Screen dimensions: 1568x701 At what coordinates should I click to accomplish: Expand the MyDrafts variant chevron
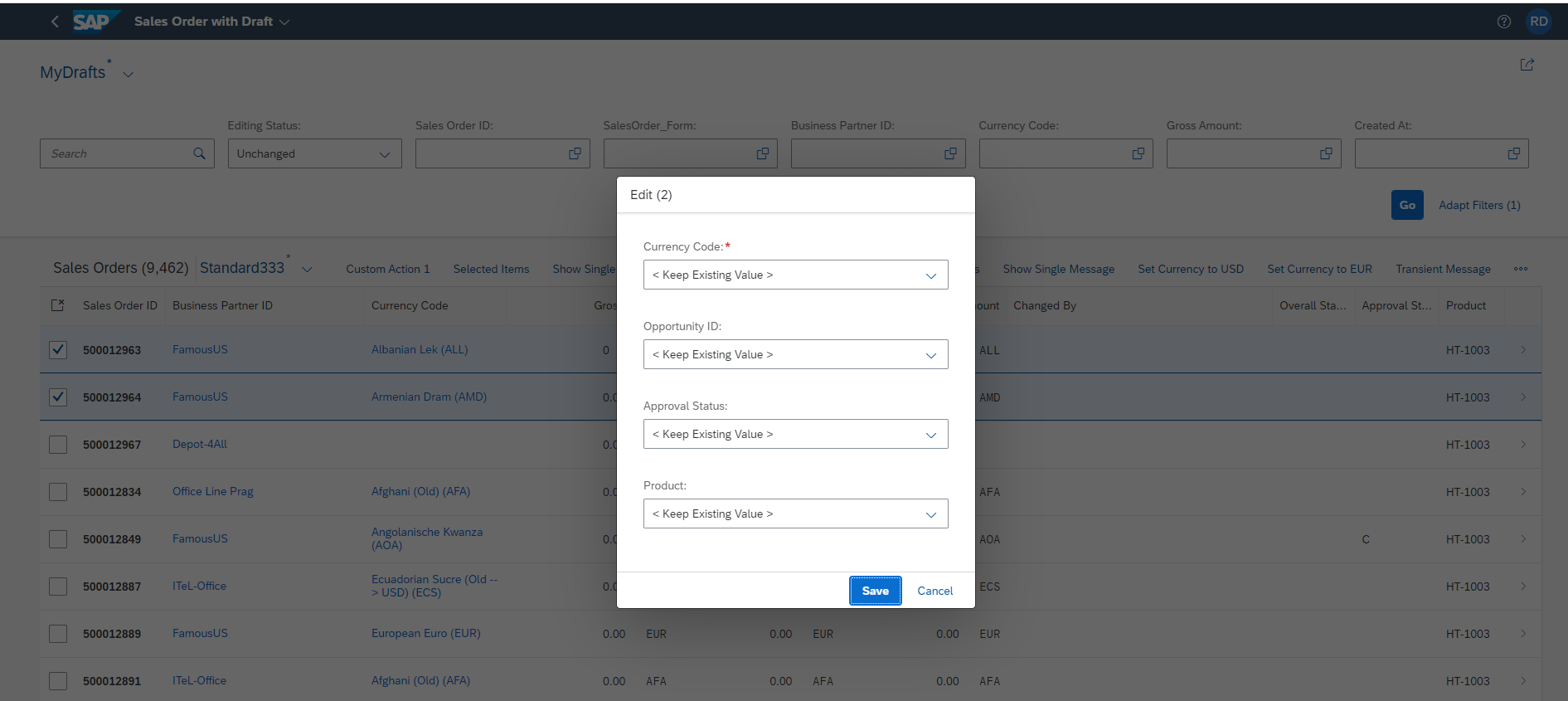(129, 75)
